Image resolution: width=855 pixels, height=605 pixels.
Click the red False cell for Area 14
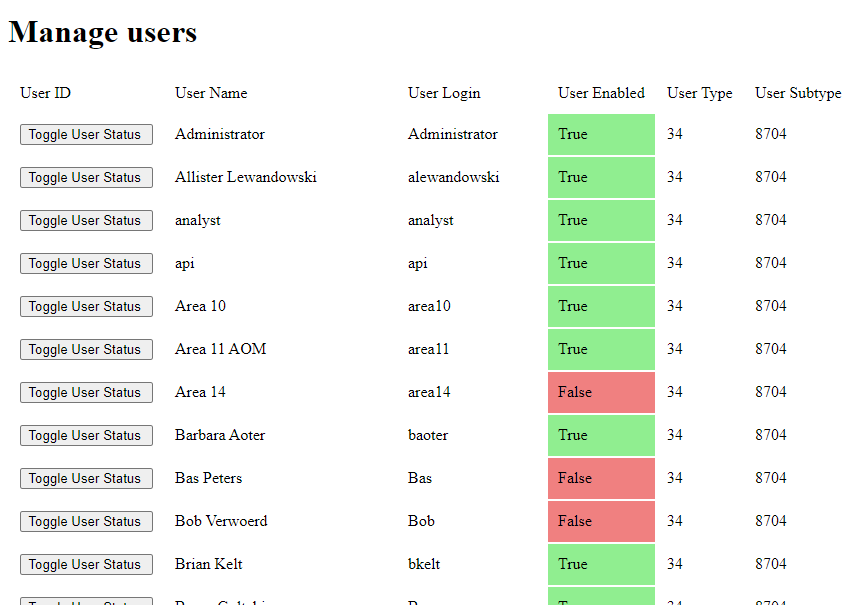coord(600,392)
